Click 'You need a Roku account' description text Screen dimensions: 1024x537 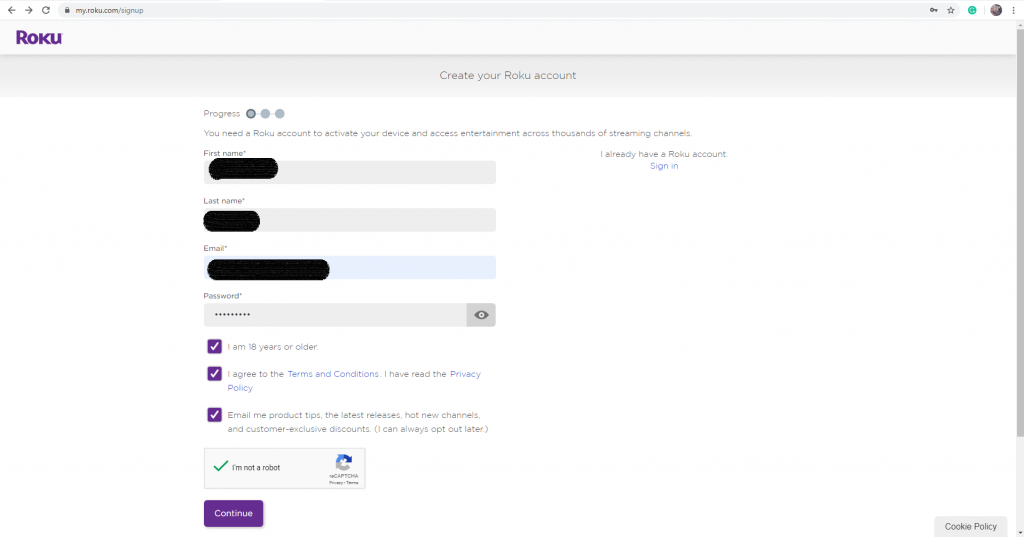[447, 133]
